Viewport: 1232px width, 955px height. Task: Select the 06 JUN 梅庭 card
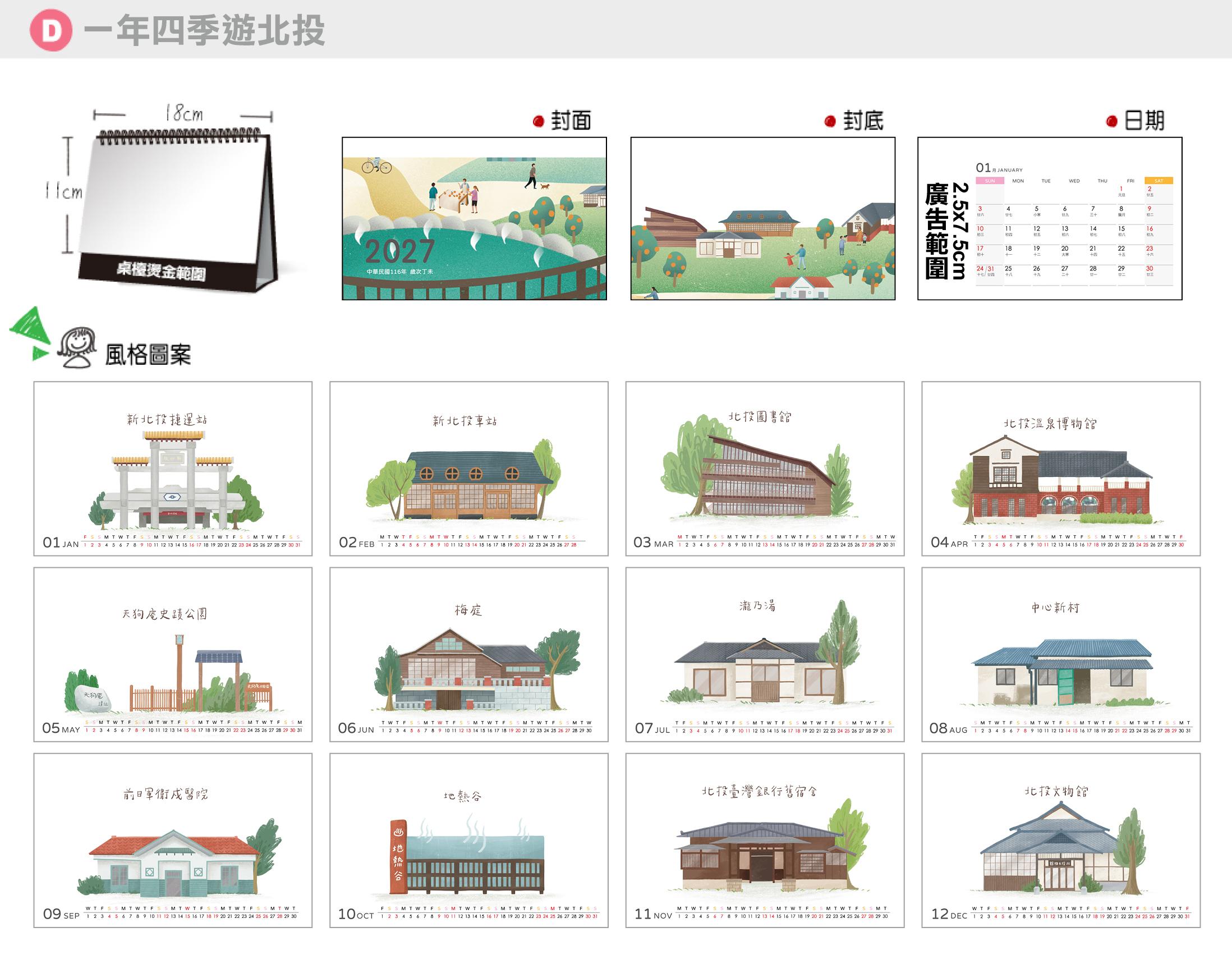[469, 654]
